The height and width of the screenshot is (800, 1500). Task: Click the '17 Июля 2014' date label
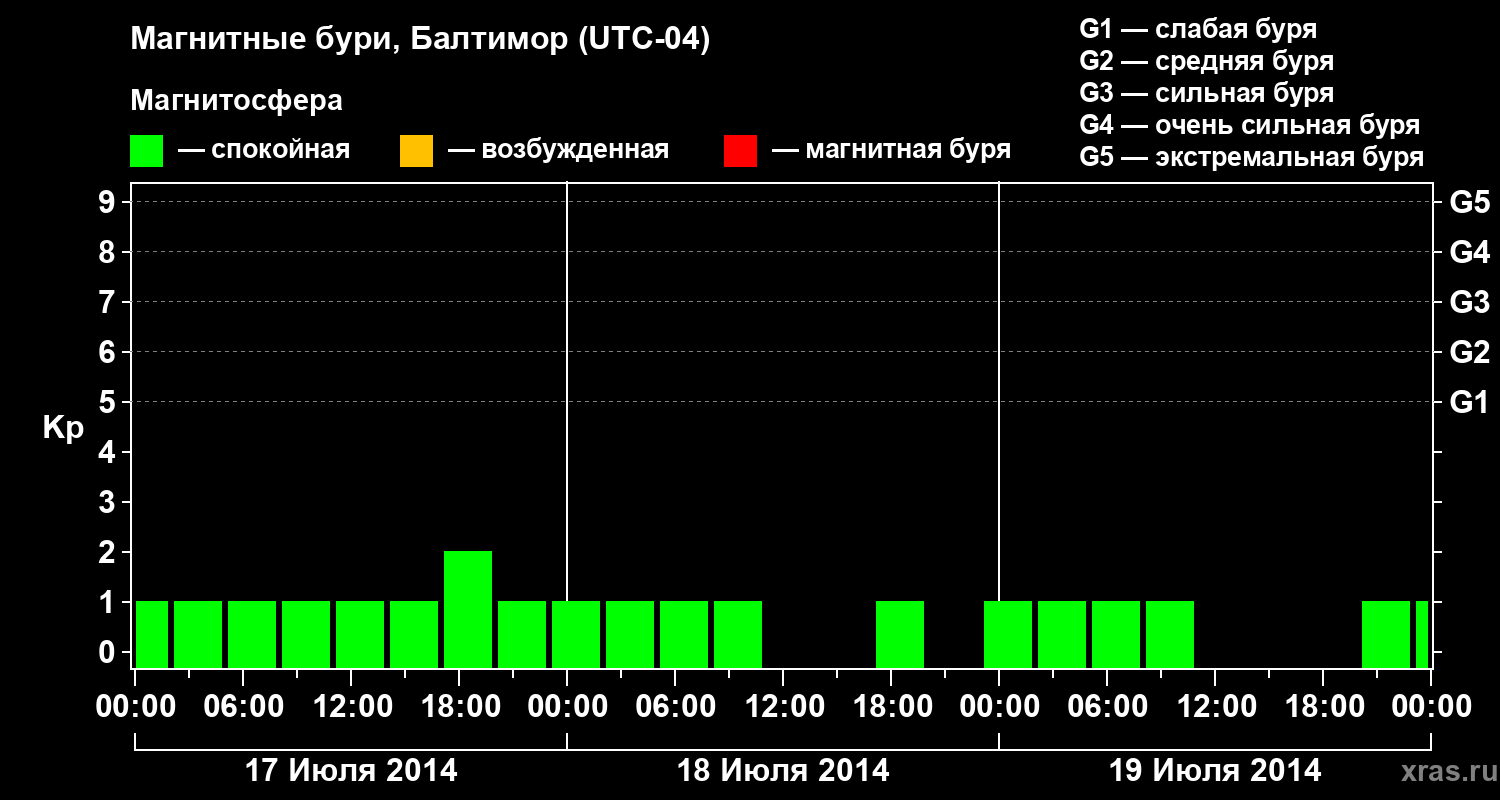coord(351,771)
